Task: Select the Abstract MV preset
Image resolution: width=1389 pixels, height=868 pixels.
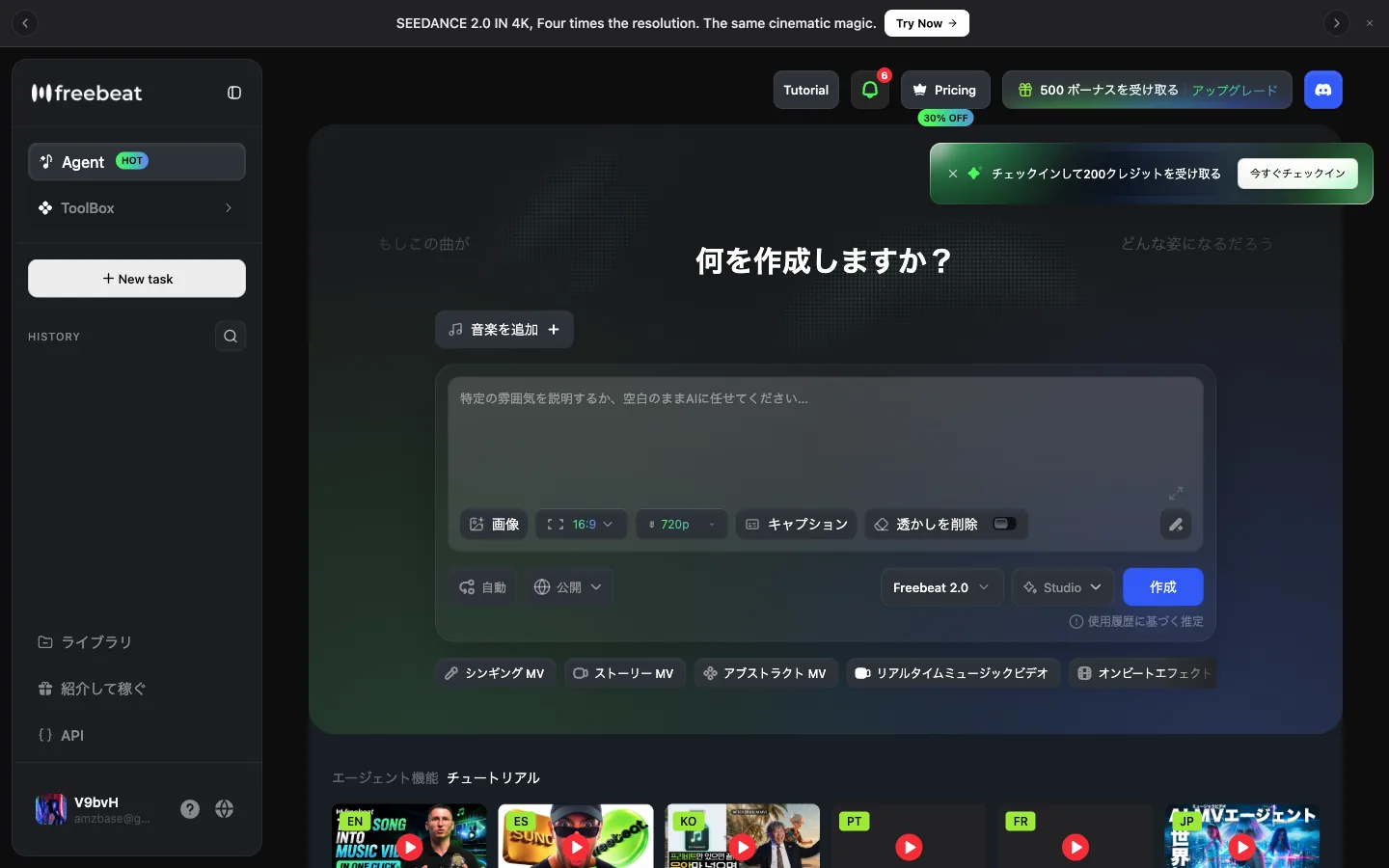Action: click(765, 673)
